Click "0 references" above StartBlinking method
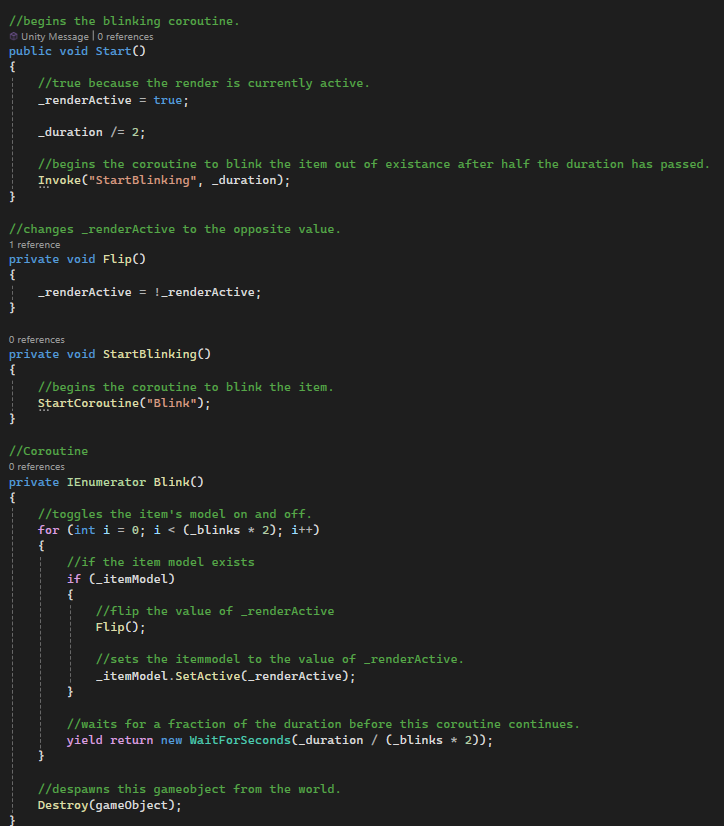Image resolution: width=724 pixels, height=826 pixels. pos(37,340)
